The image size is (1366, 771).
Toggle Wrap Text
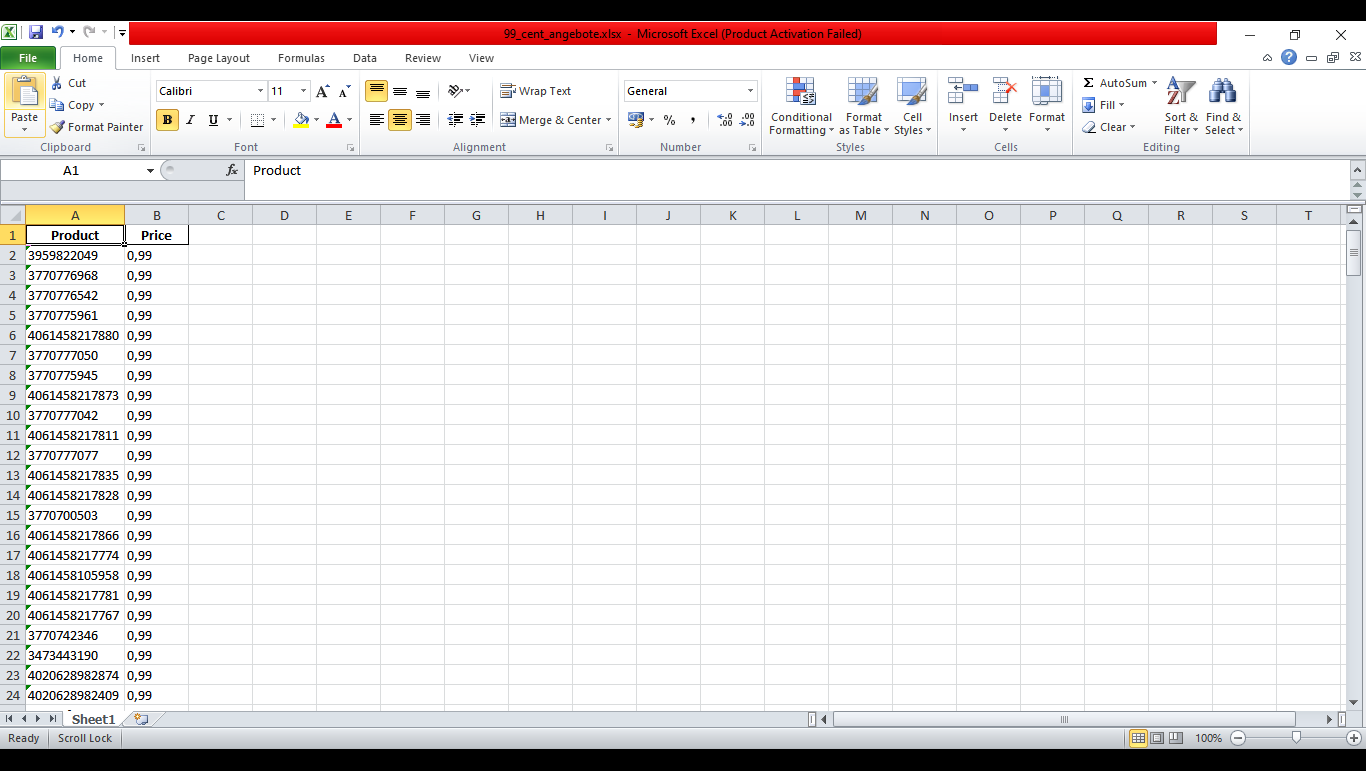coord(536,91)
